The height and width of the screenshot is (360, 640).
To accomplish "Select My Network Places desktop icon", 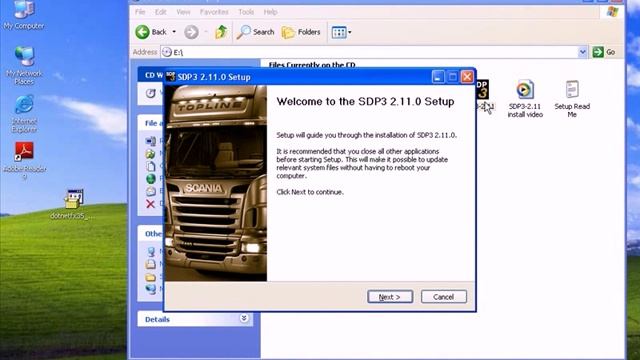I will pos(24,65).
